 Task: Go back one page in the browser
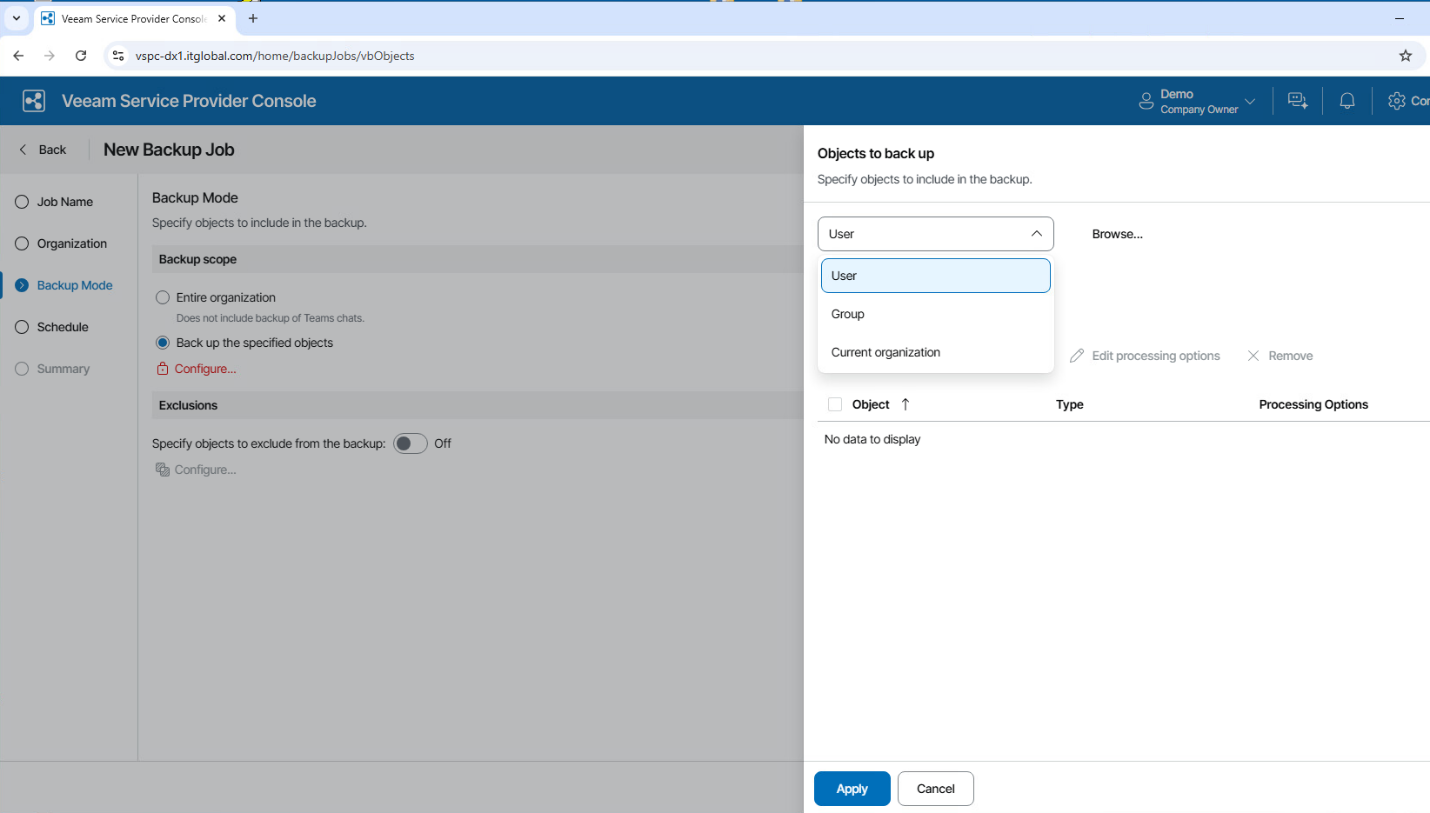(18, 56)
